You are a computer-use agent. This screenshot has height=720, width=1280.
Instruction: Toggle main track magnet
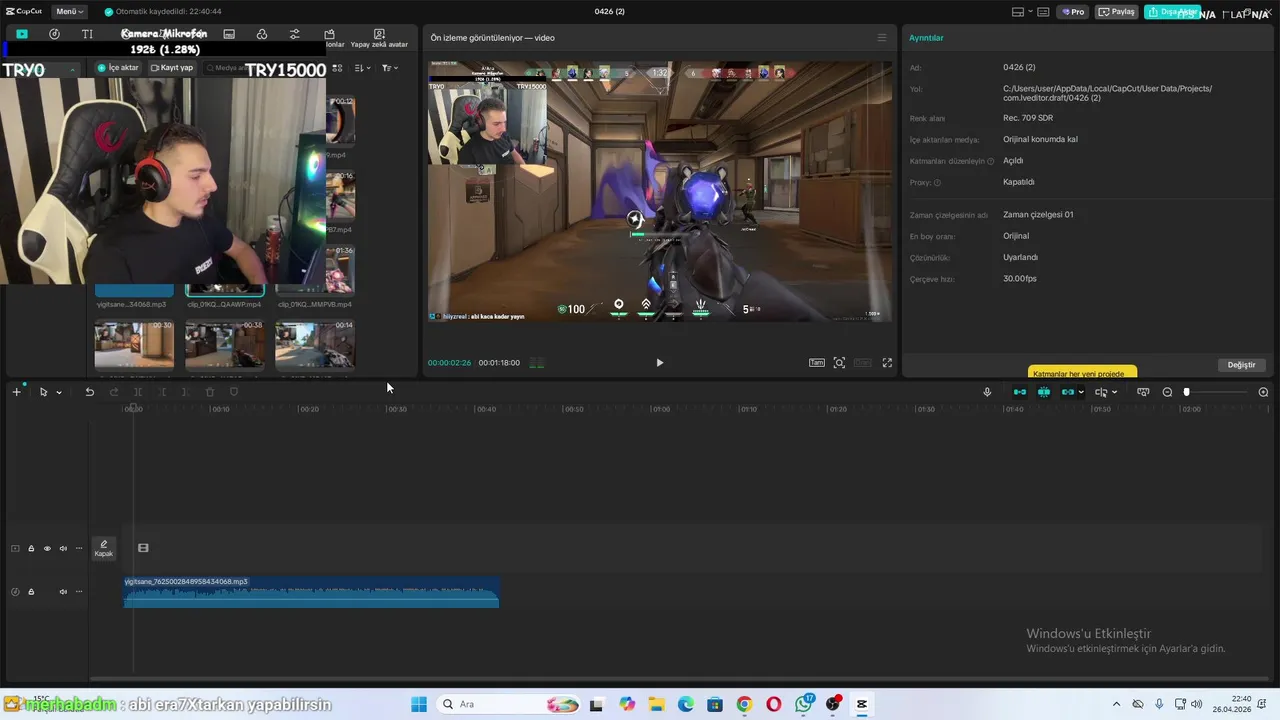[x=1019, y=392]
